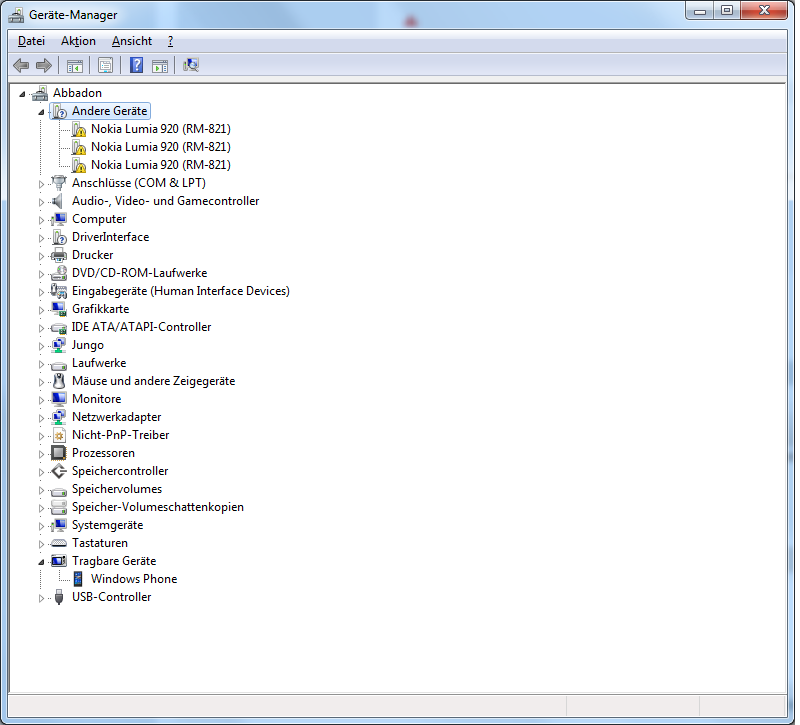Click the Windows Phone device icon
800x725 pixels.
tap(78, 579)
